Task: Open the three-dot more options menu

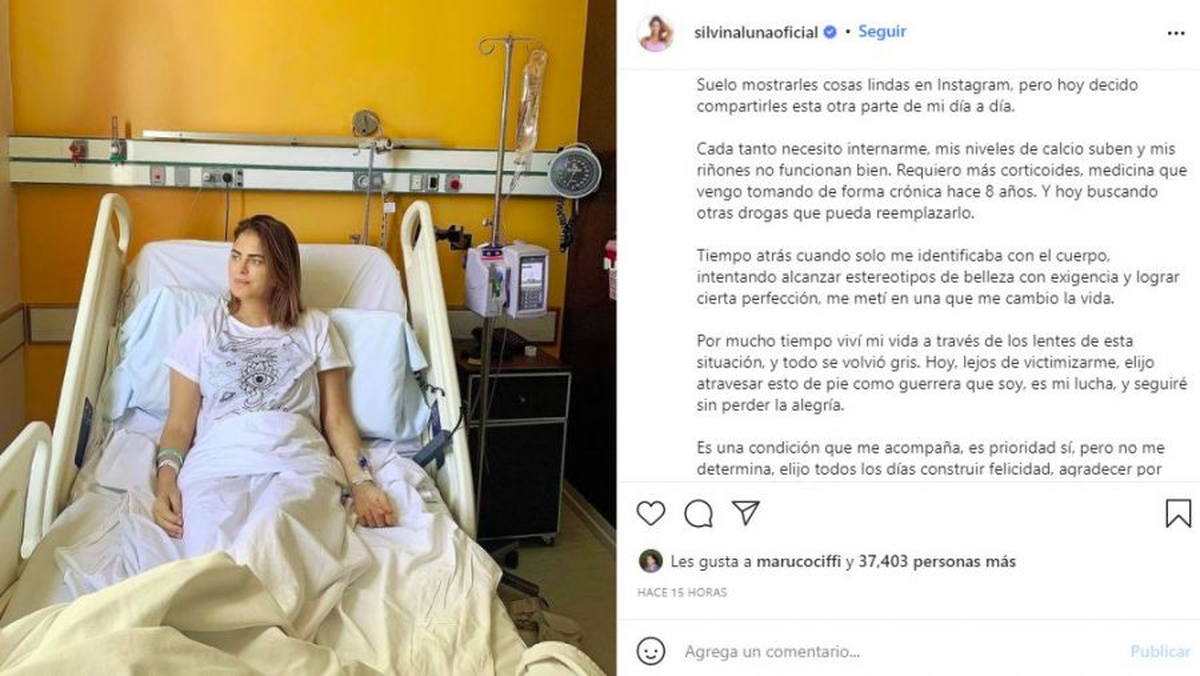Action: coord(1175,33)
